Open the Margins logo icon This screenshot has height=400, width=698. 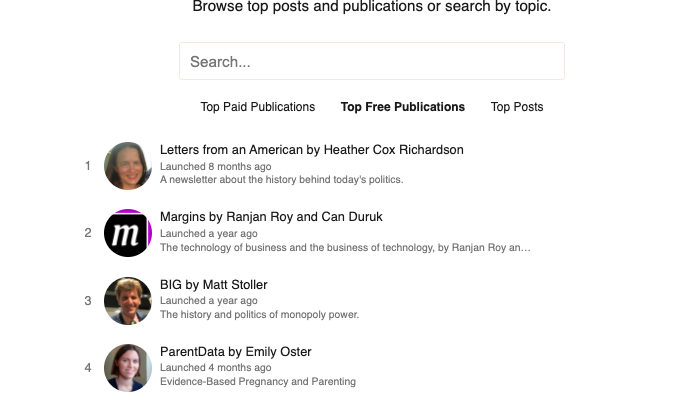point(128,233)
